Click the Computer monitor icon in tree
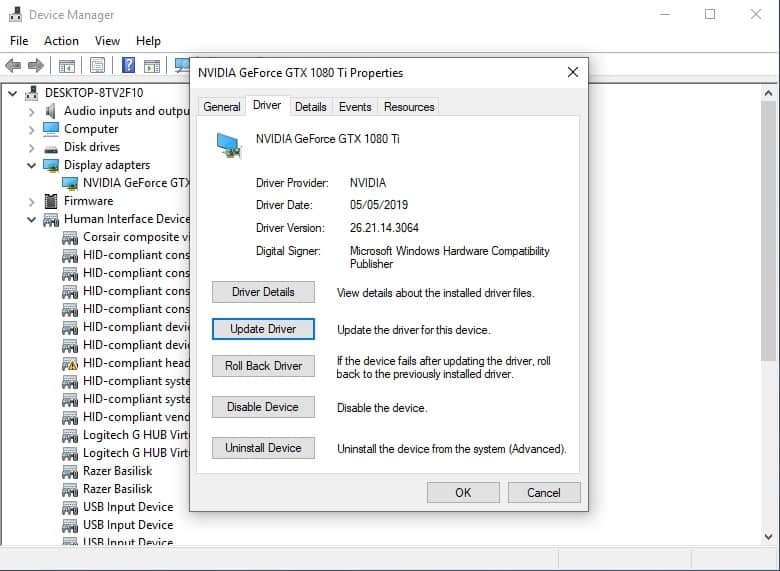The image size is (780, 571). pyautogui.click(x=51, y=129)
